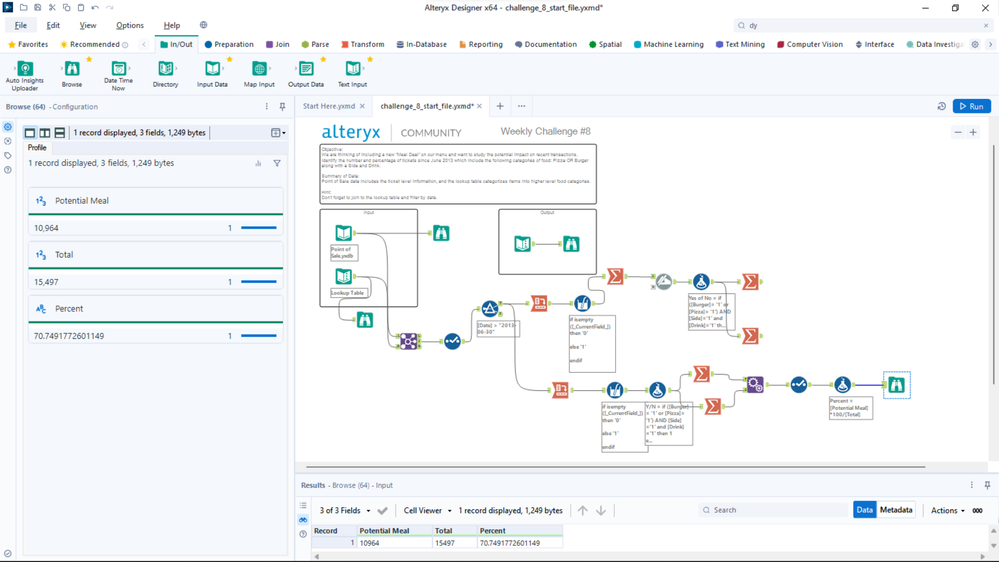Open the new window dropdown in Browse configuration
Screen dimensions: 999x562
[278, 133]
